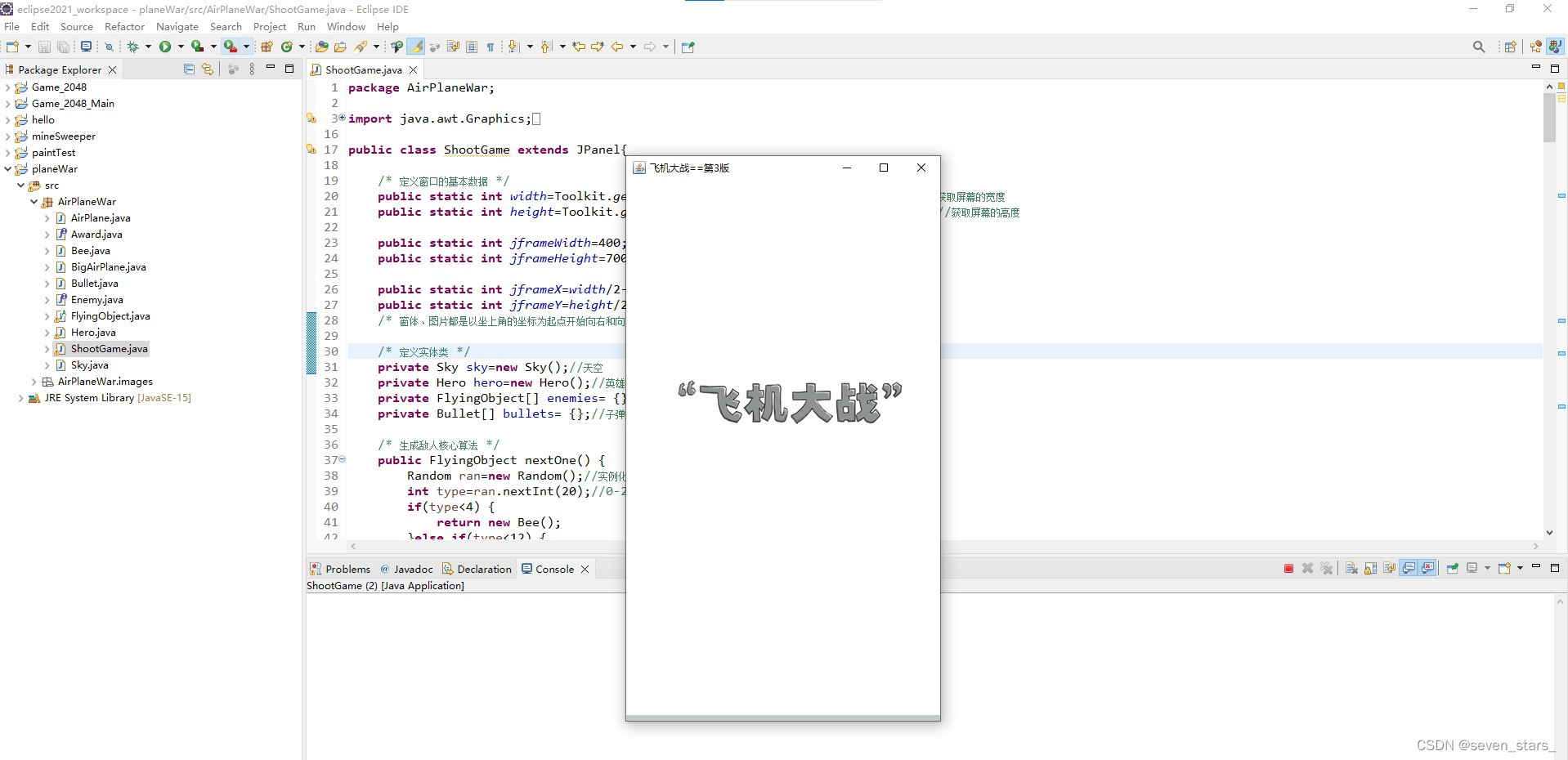Maximize the Console view panel
This screenshot has width=1568, height=760.
1555,568
